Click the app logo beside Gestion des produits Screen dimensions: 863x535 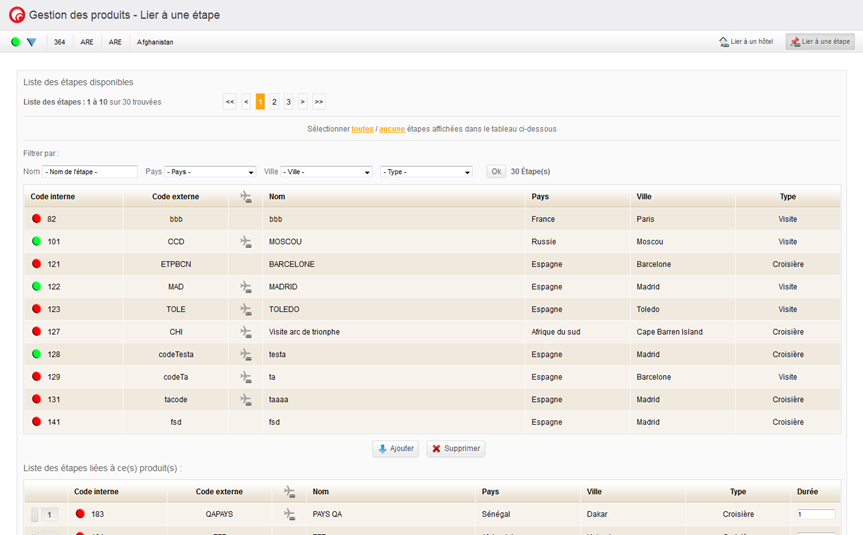pos(15,15)
